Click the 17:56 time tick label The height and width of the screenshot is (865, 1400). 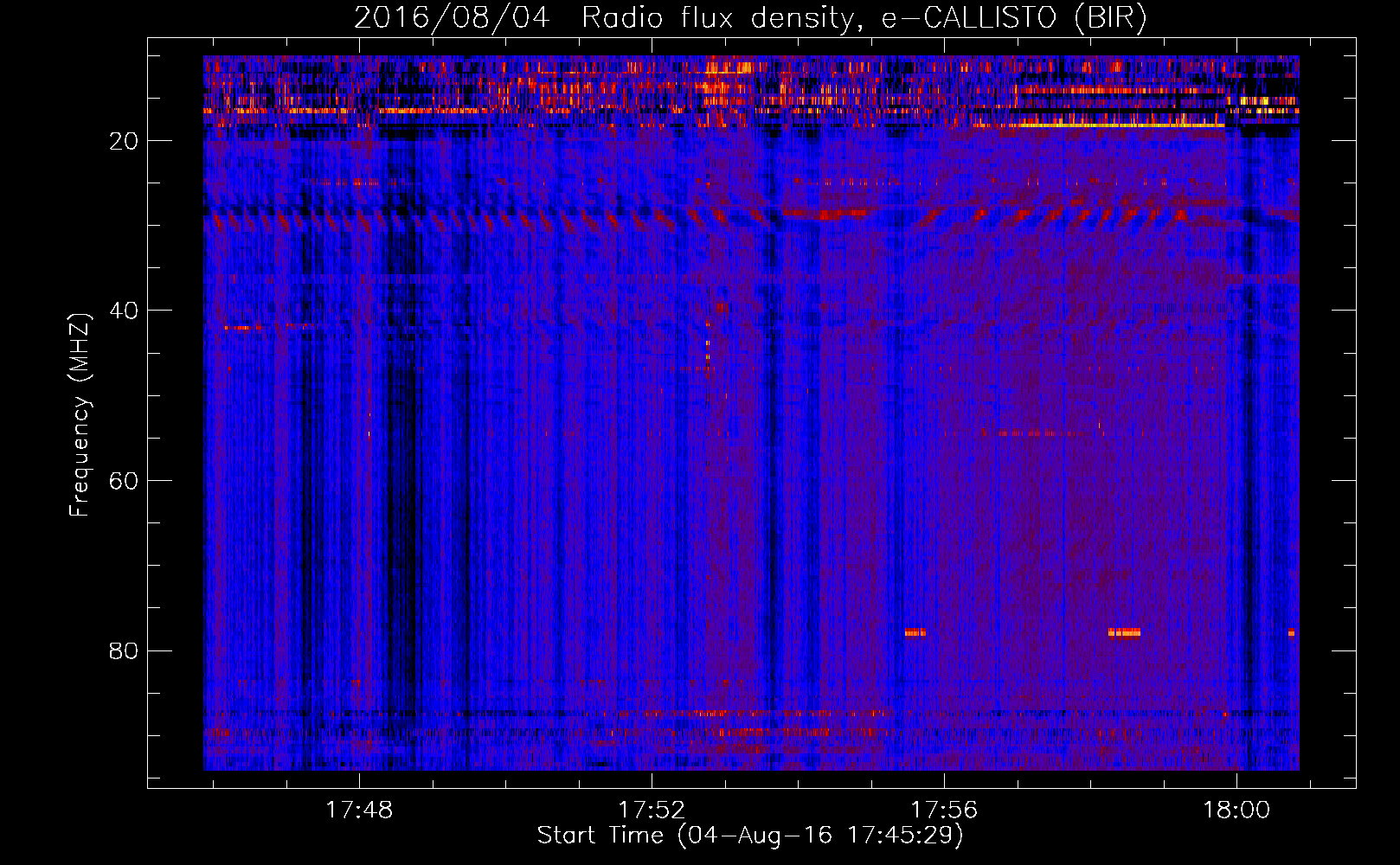pyautogui.click(x=944, y=810)
